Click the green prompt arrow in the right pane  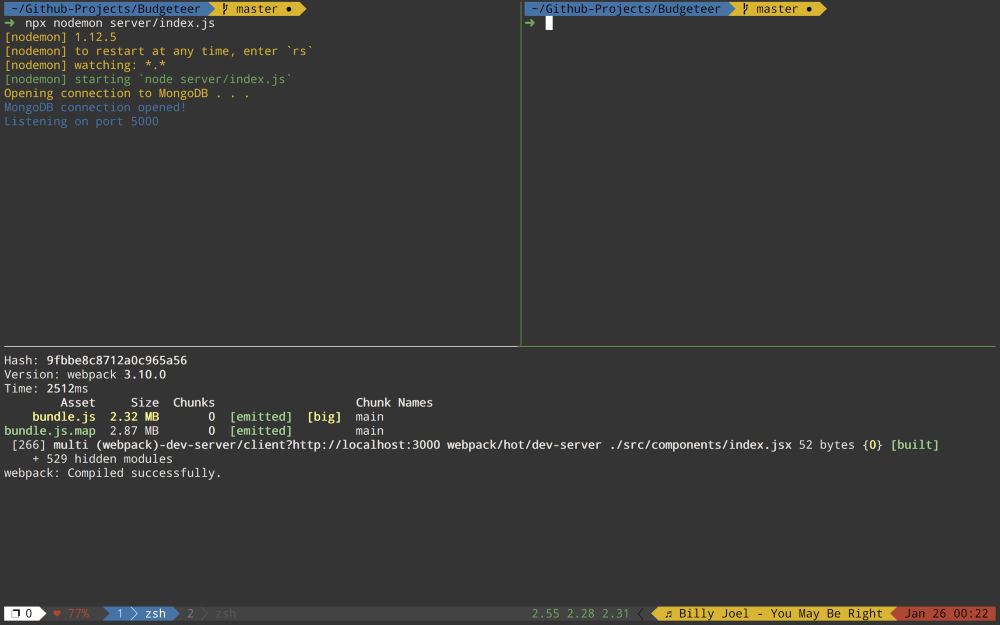(x=528, y=22)
